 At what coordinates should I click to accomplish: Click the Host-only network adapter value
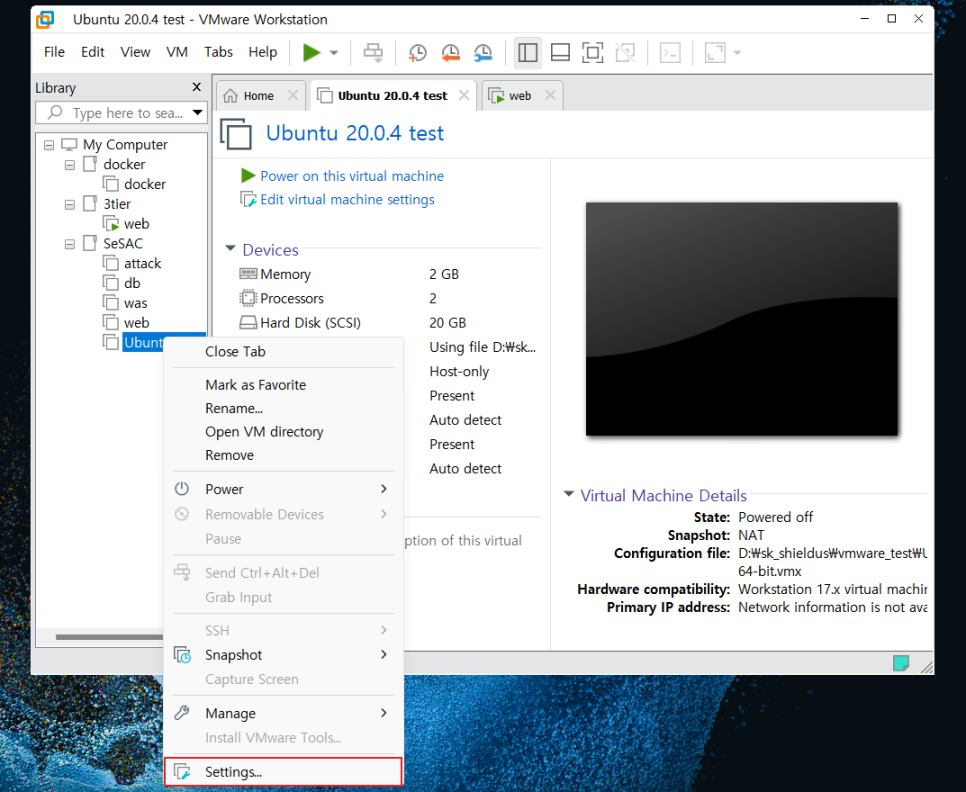459,371
